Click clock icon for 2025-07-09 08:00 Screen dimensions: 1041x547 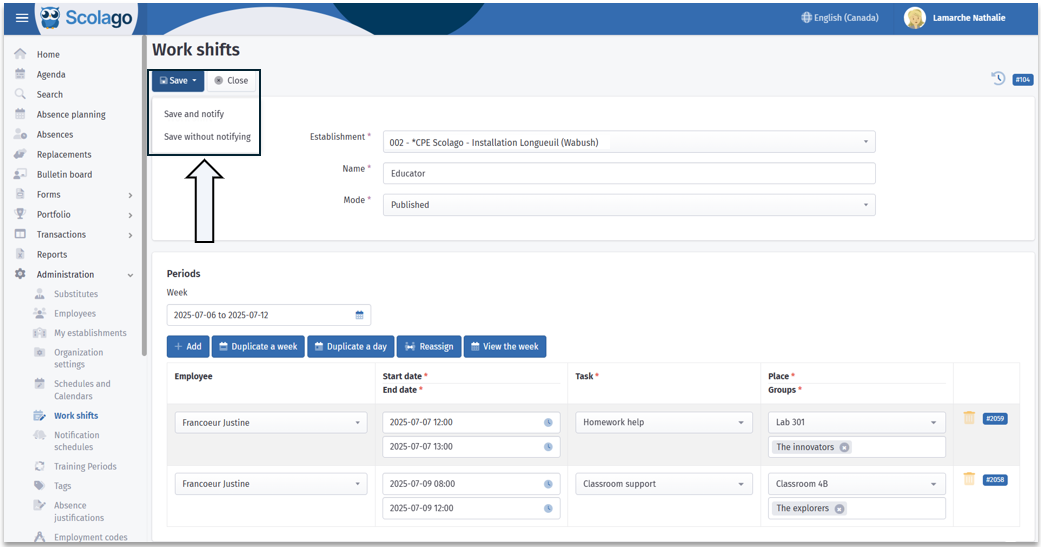tap(548, 484)
